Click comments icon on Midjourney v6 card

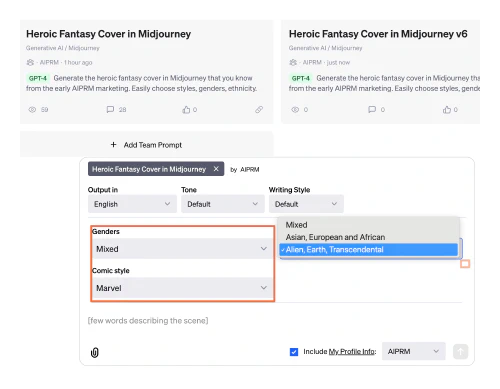372,109
